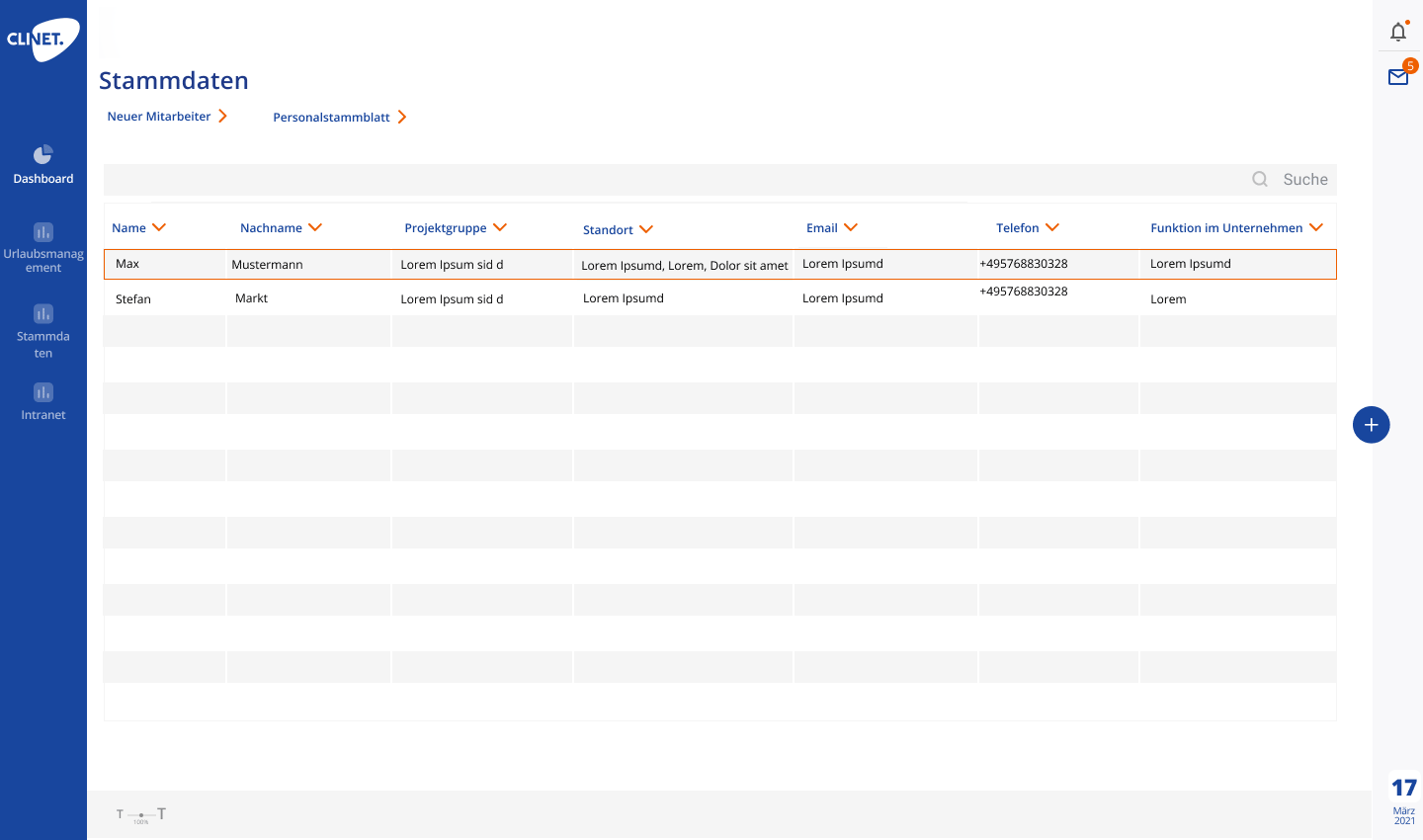
Task: Open the Email column dropdown
Action: (851, 227)
